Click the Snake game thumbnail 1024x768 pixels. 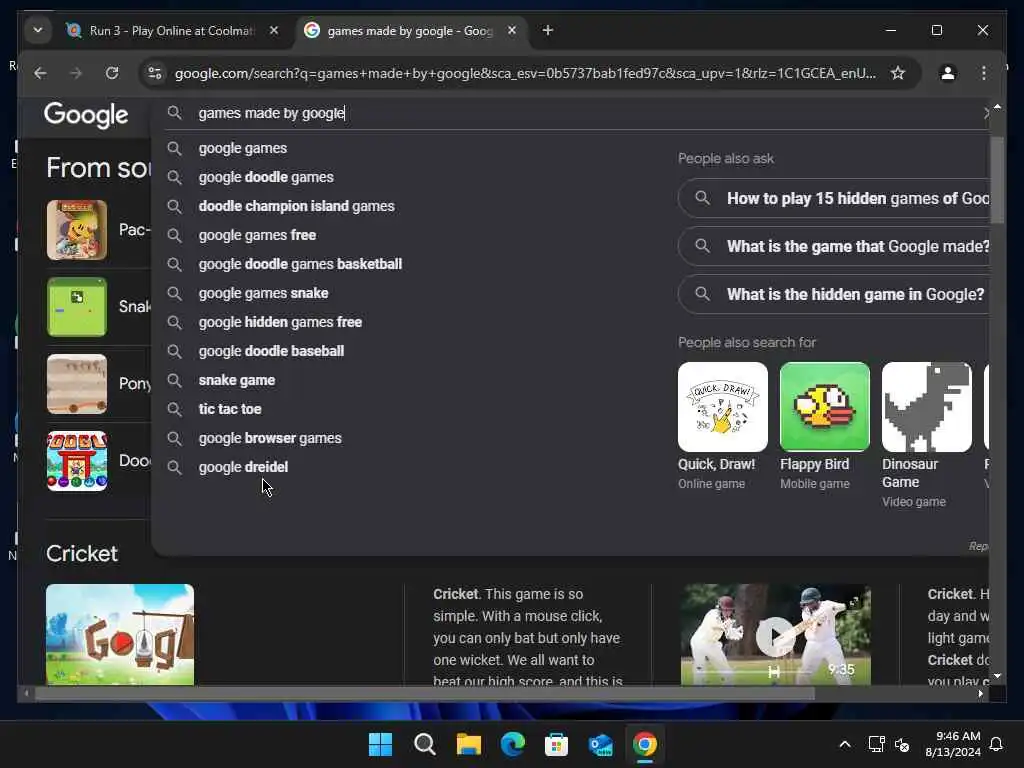tap(77, 307)
